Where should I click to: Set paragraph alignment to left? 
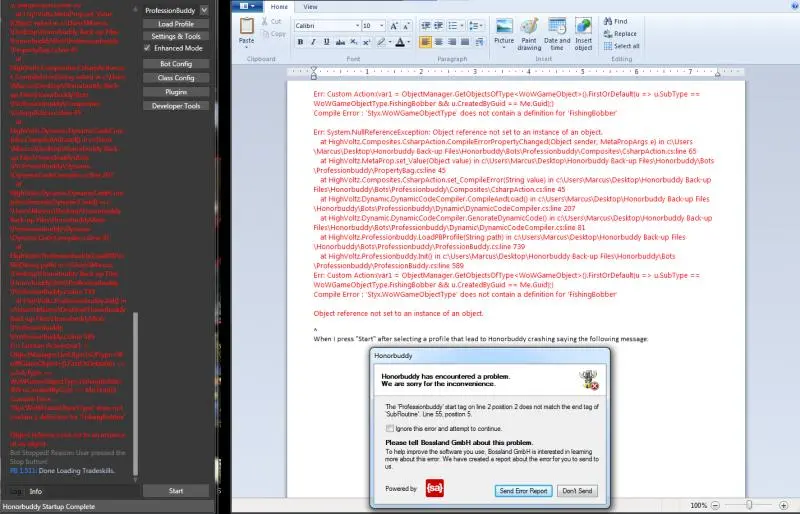[426, 42]
